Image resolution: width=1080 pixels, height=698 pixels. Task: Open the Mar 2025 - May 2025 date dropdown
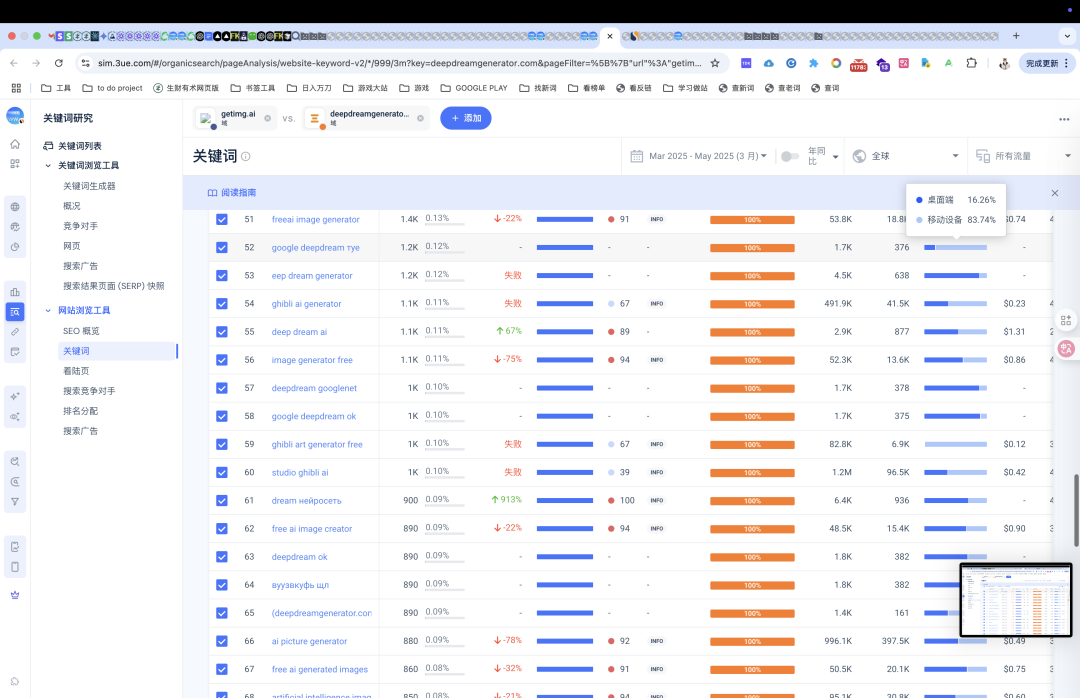pyautogui.click(x=708, y=156)
